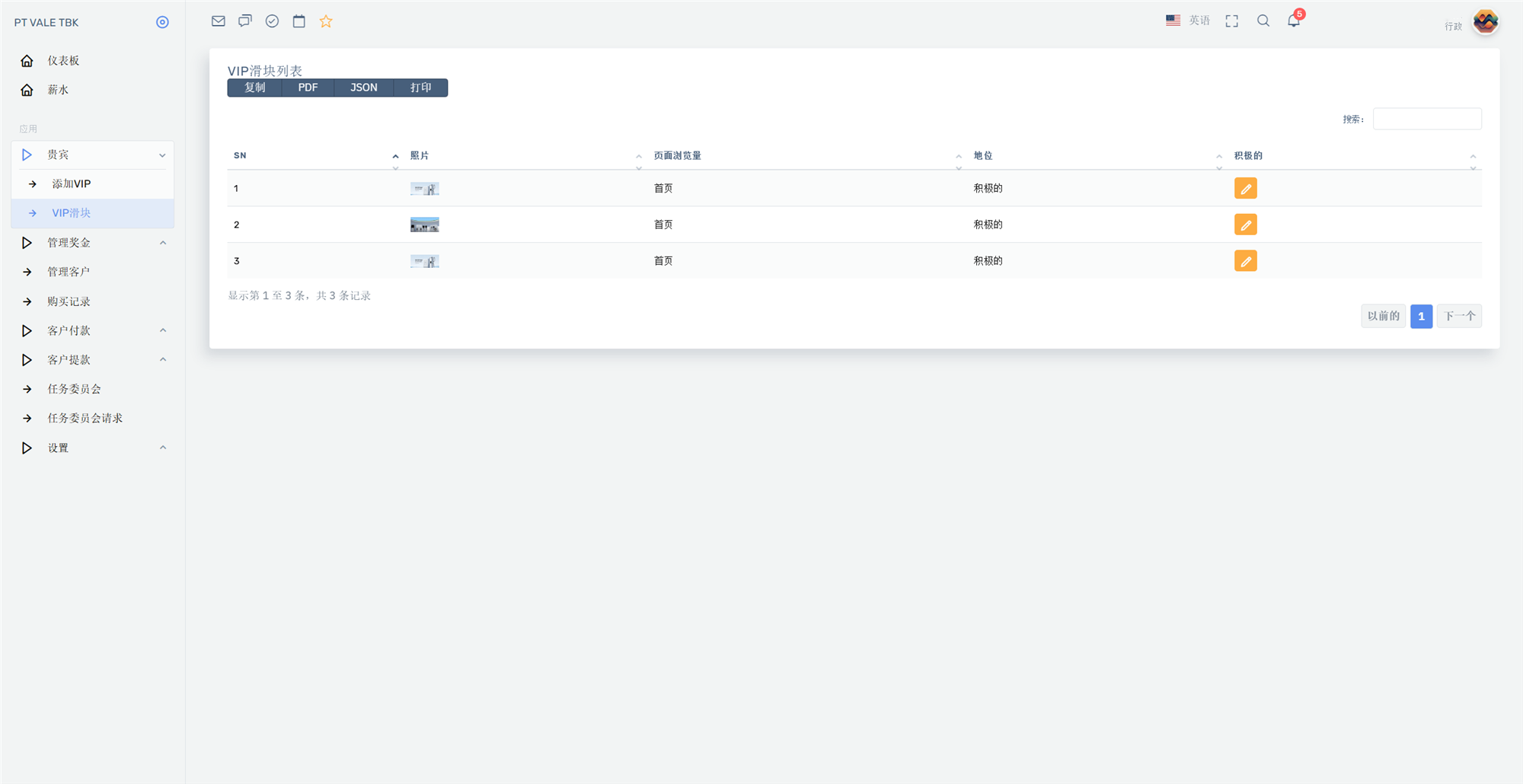
Task: Click the arrow icon beside 添加VIP
Action: [33, 184]
